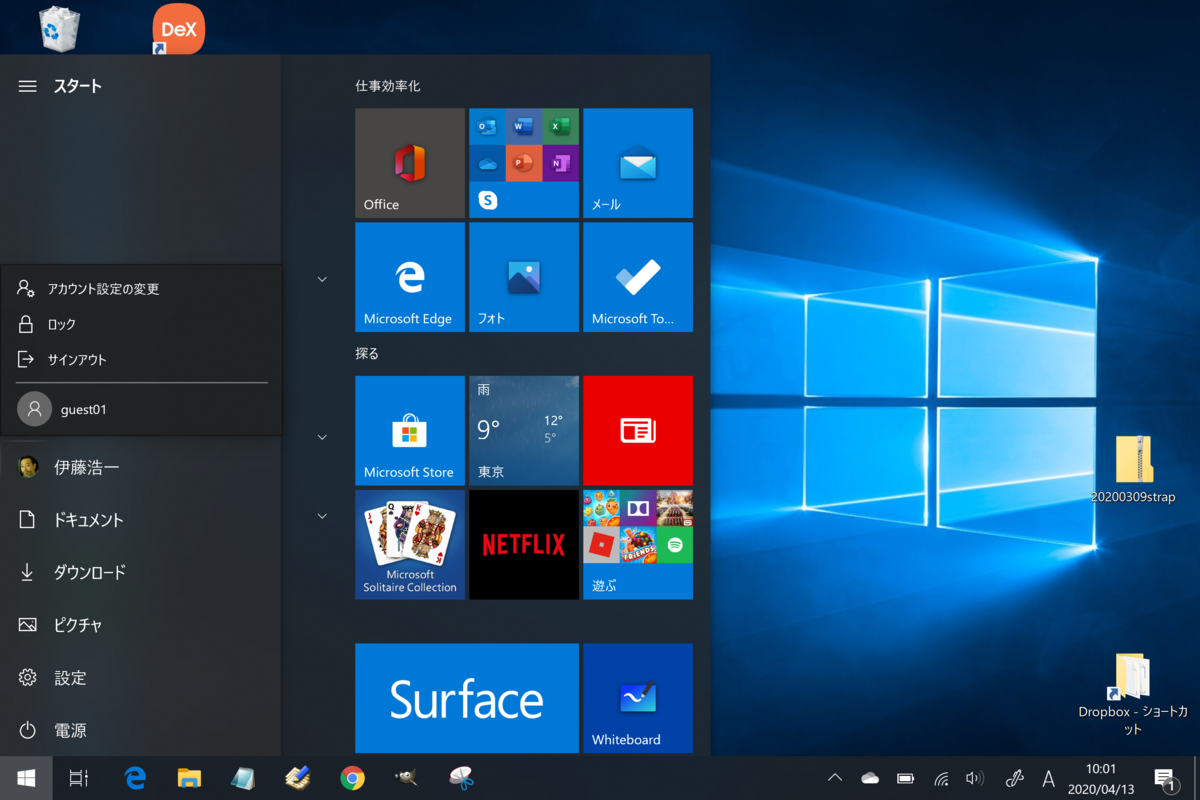Click the Windows Start button in the taskbar
Viewport: 1200px width, 800px height.
coord(26,778)
